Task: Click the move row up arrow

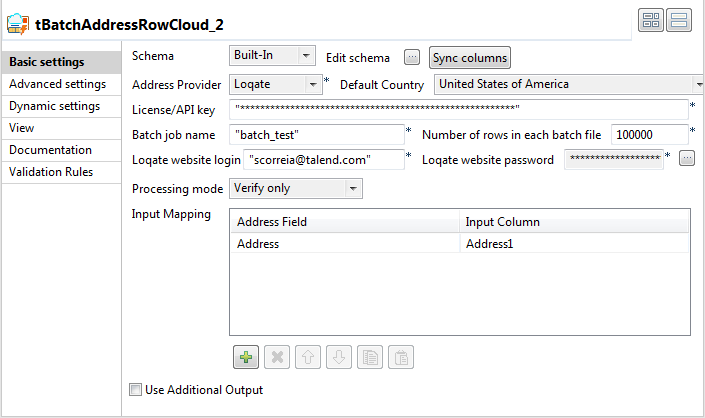Action: (309, 357)
